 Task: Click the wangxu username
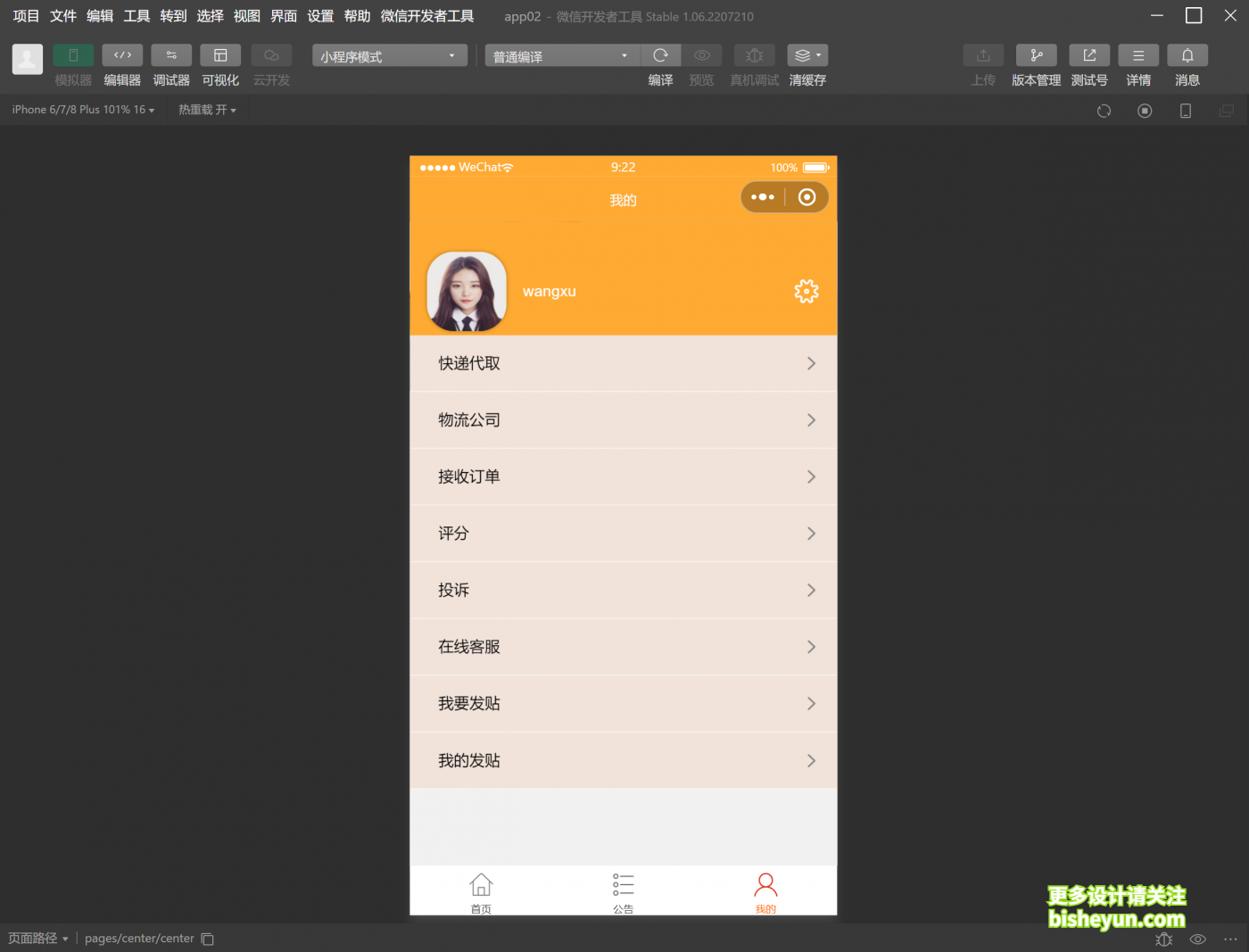(550, 292)
